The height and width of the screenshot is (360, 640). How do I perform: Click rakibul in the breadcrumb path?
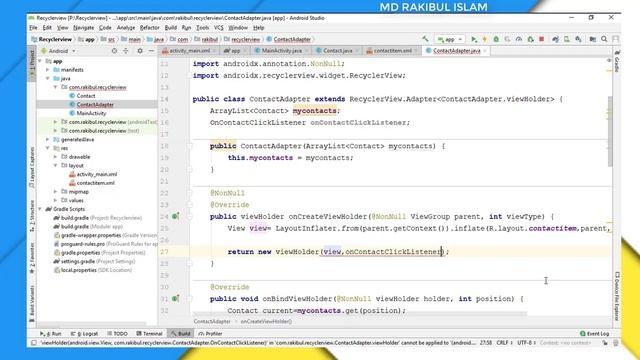pos(209,40)
